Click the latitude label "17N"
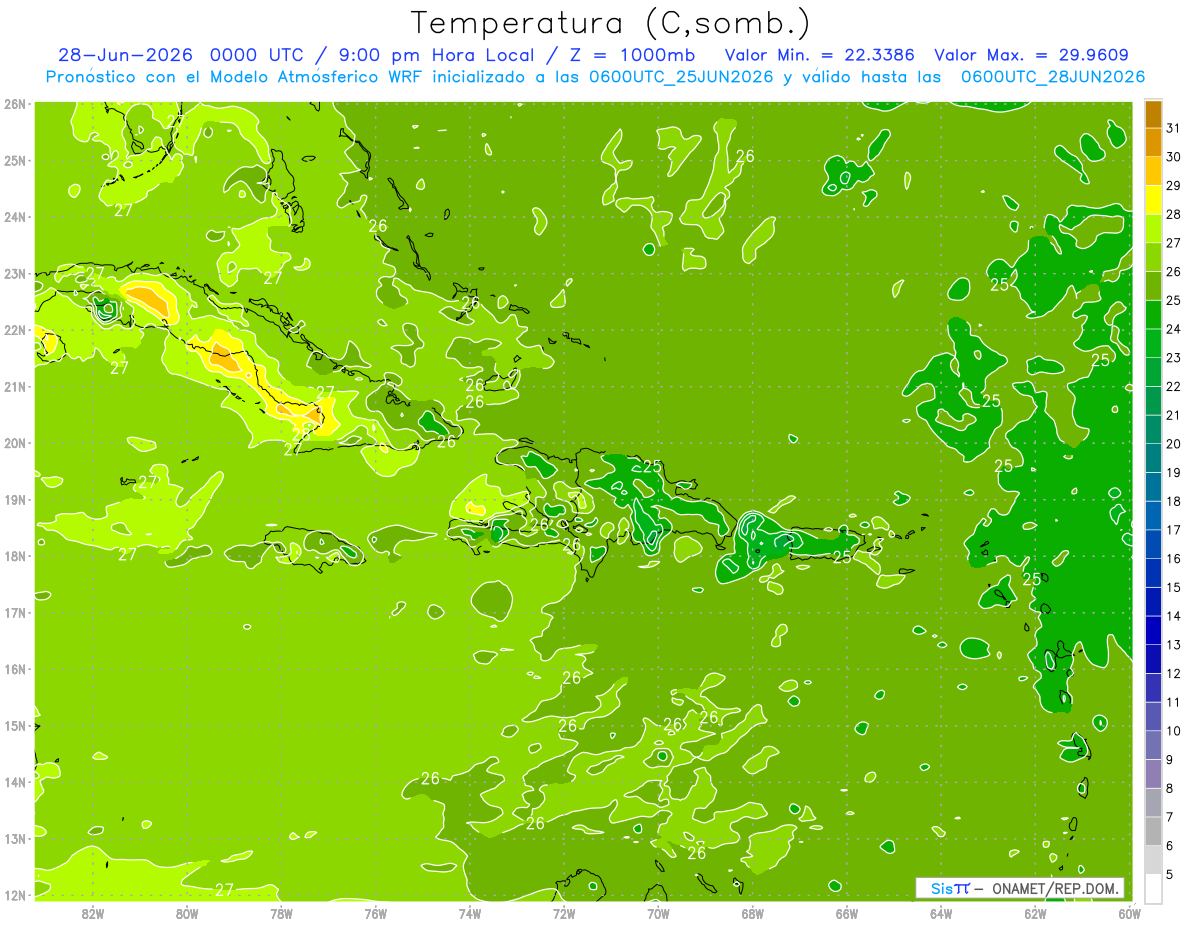The width and height of the screenshot is (1200, 927). point(15,612)
